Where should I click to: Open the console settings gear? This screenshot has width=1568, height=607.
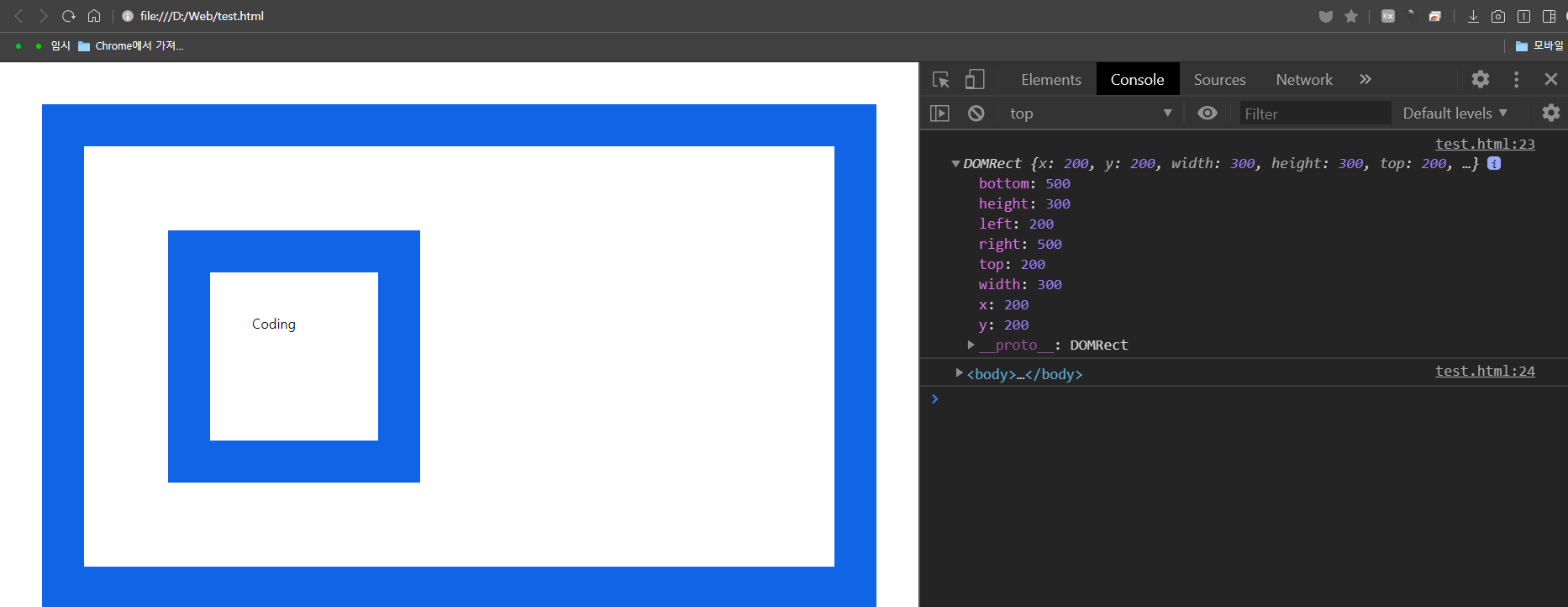point(1551,113)
